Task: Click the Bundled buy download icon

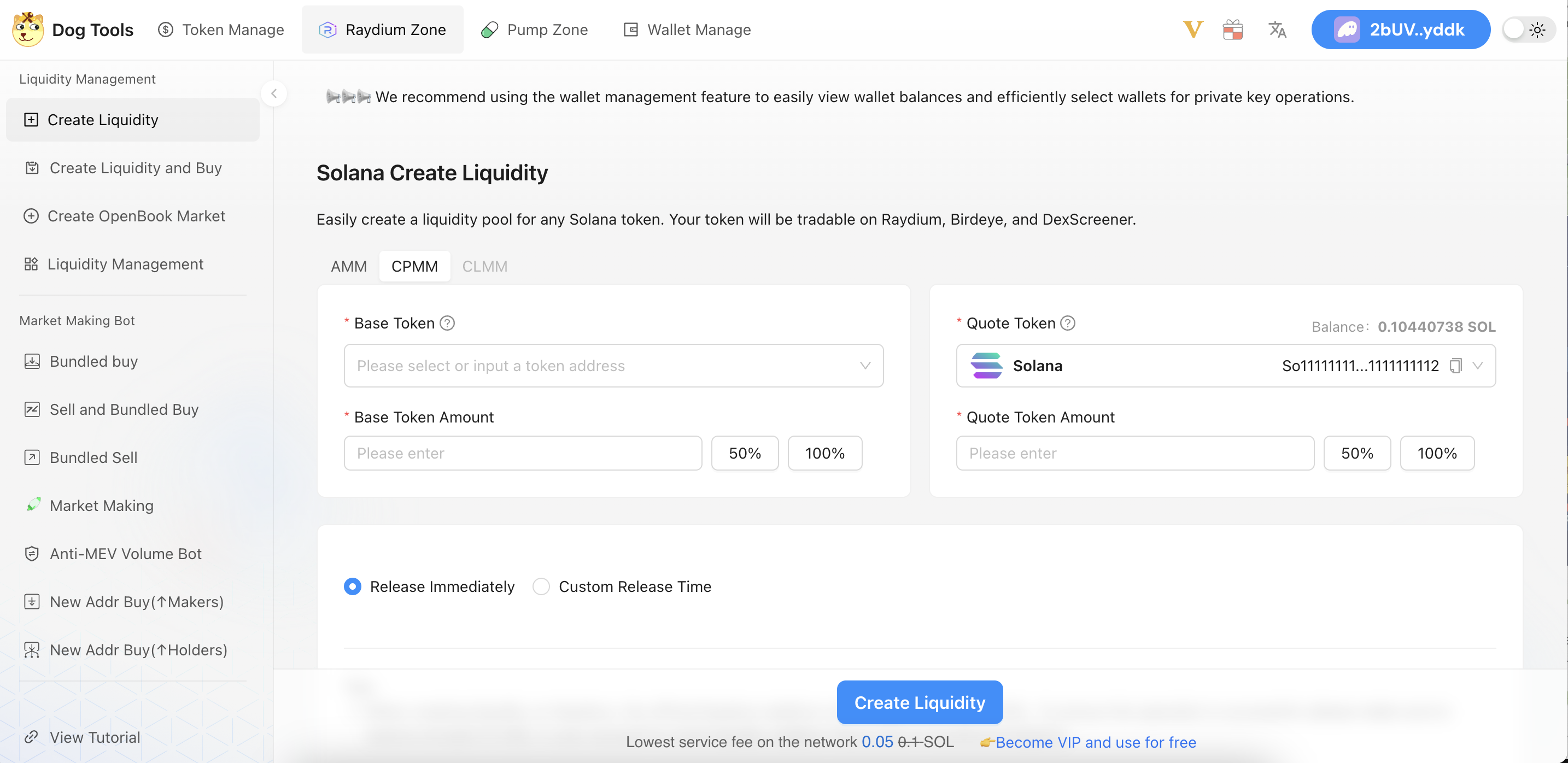Action: (32, 361)
